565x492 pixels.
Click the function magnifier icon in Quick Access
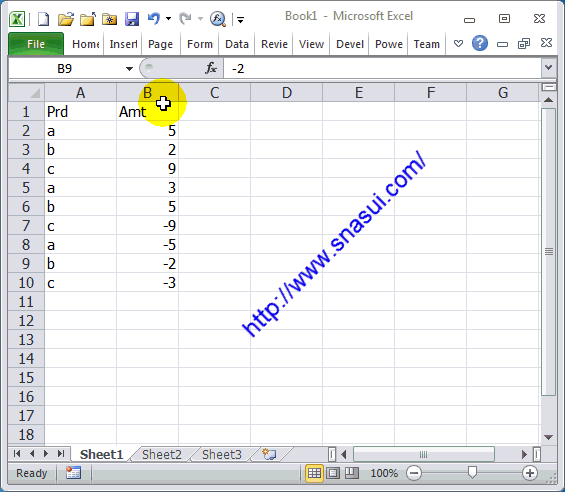218,19
